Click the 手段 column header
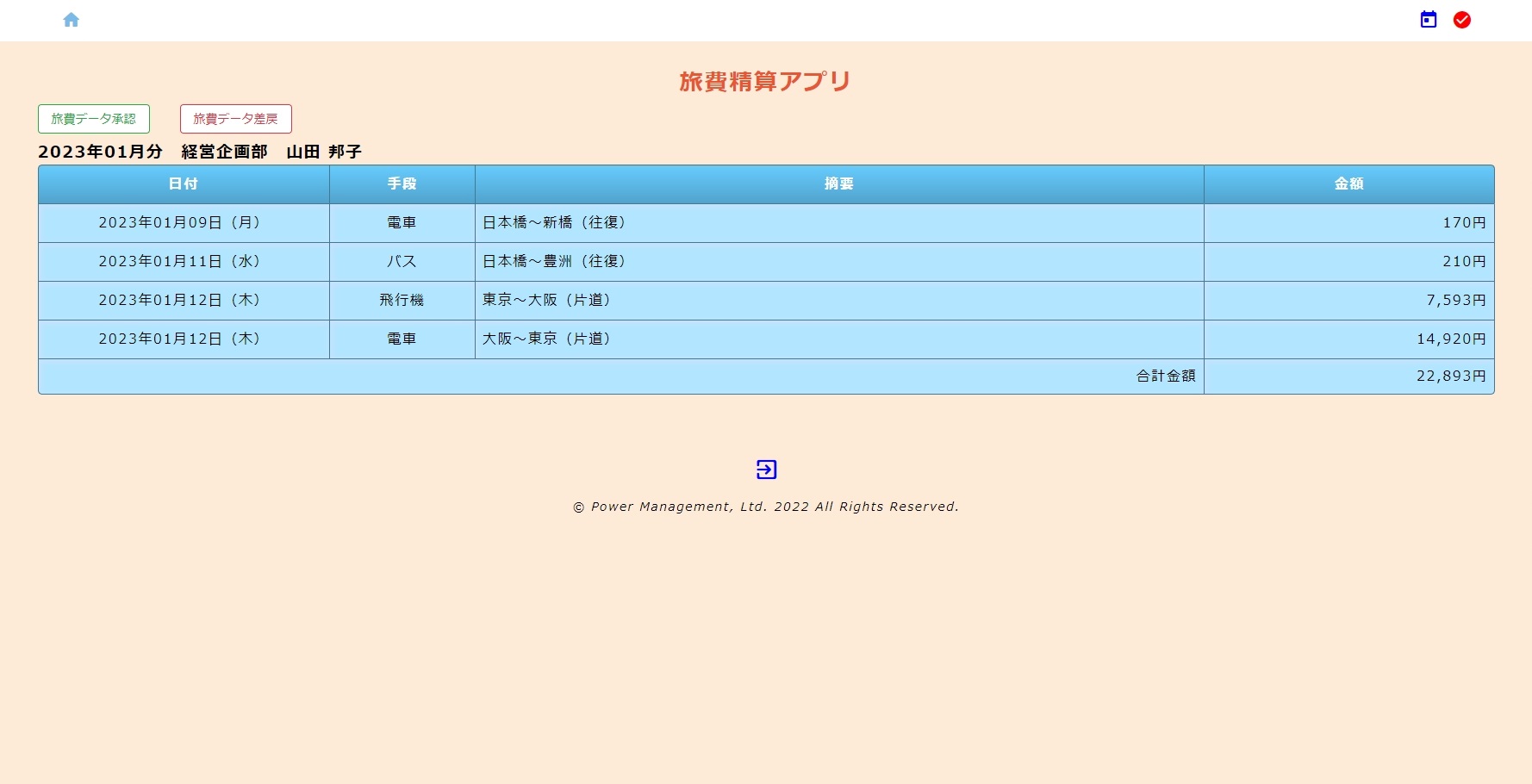Viewport: 1532px width, 784px height. point(402,184)
